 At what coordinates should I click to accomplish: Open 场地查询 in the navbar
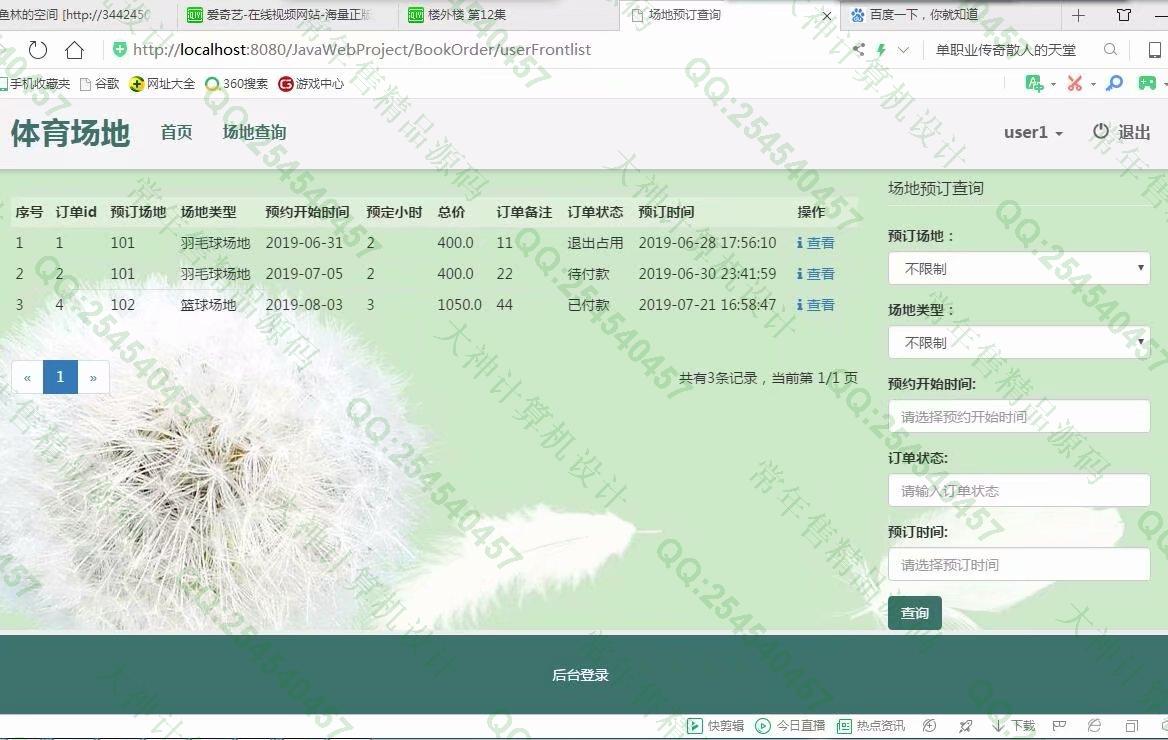tap(255, 133)
